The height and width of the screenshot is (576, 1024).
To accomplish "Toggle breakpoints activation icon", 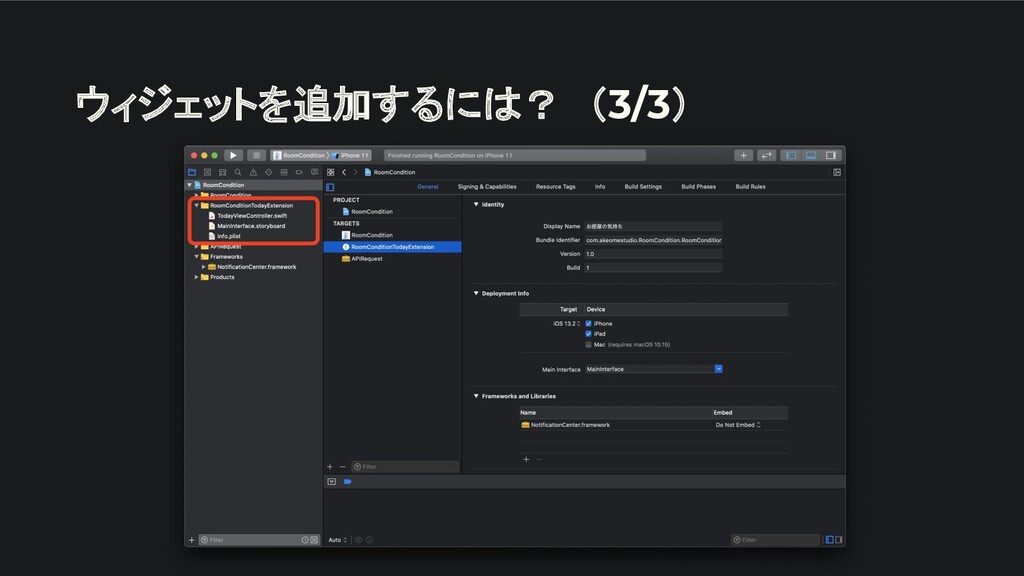I will [347, 481].
